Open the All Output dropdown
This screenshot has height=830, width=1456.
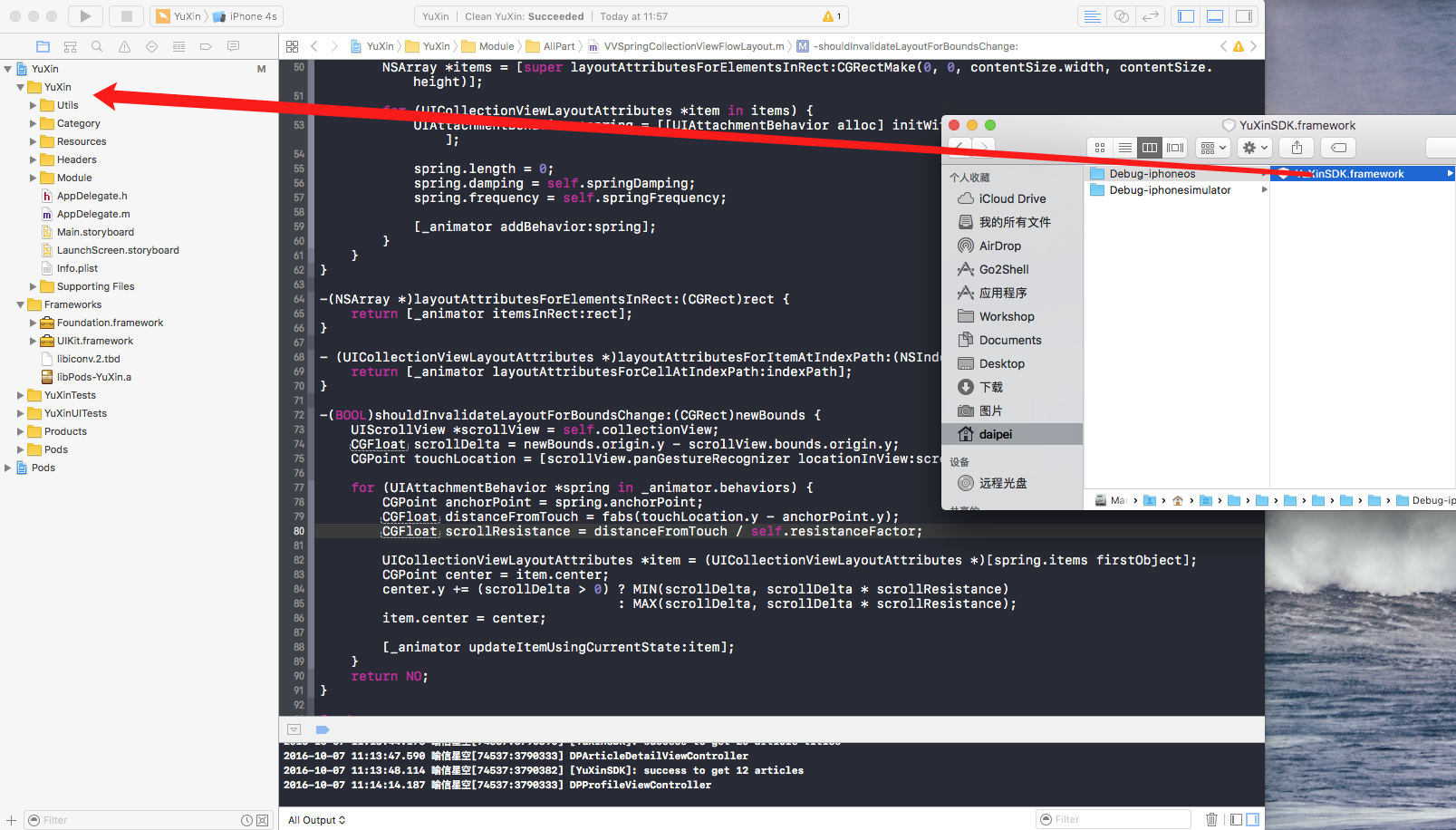[x=316, y=820]
